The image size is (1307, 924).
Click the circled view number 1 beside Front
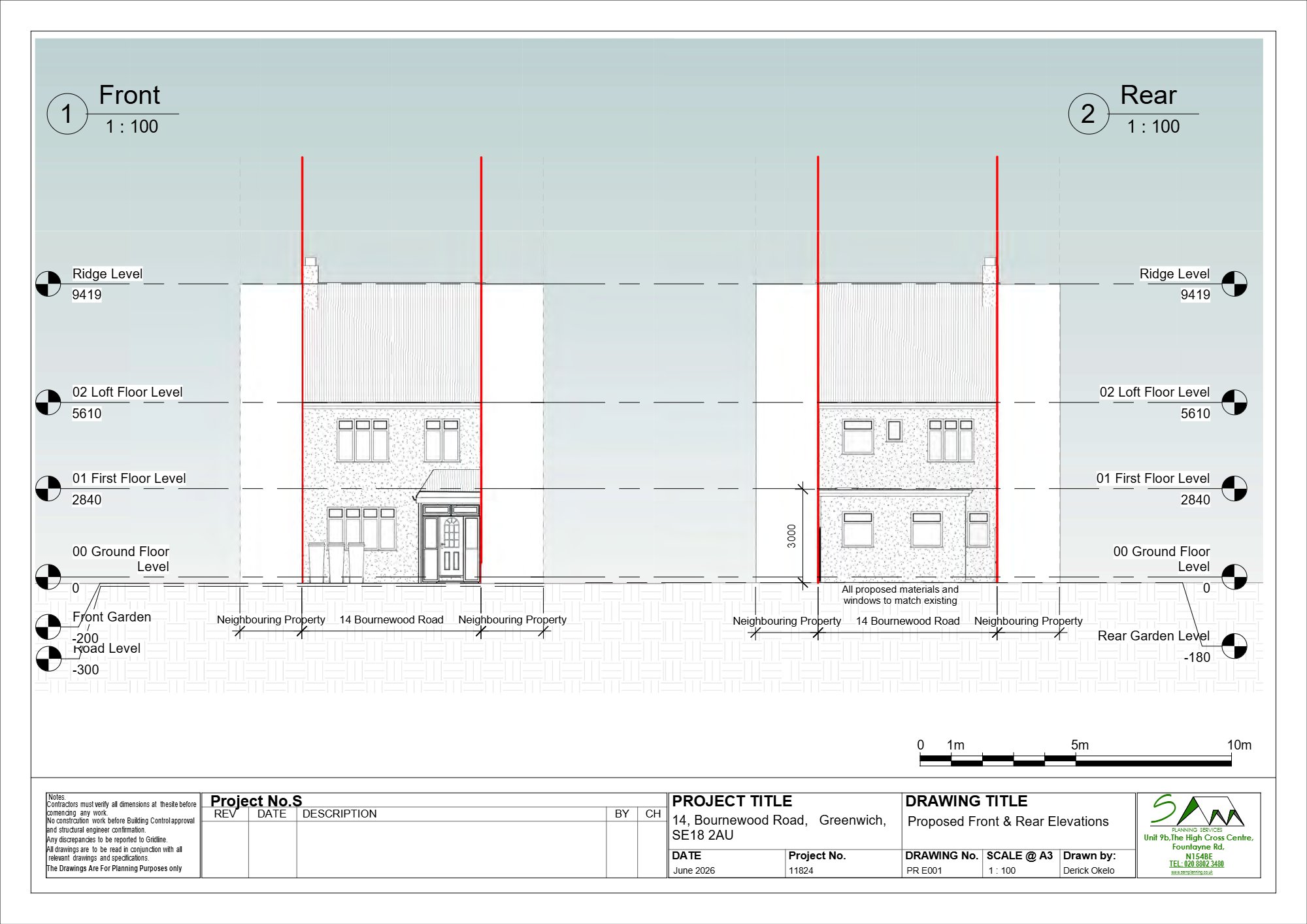pos(67,114)
